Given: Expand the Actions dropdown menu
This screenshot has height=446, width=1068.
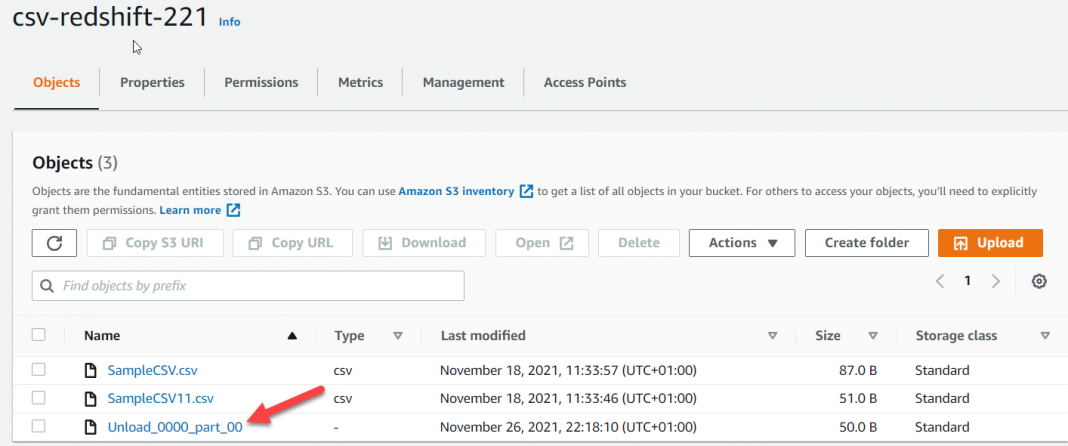Looking at the screenshot, I should pyautogui.click(x=742, y=243).
